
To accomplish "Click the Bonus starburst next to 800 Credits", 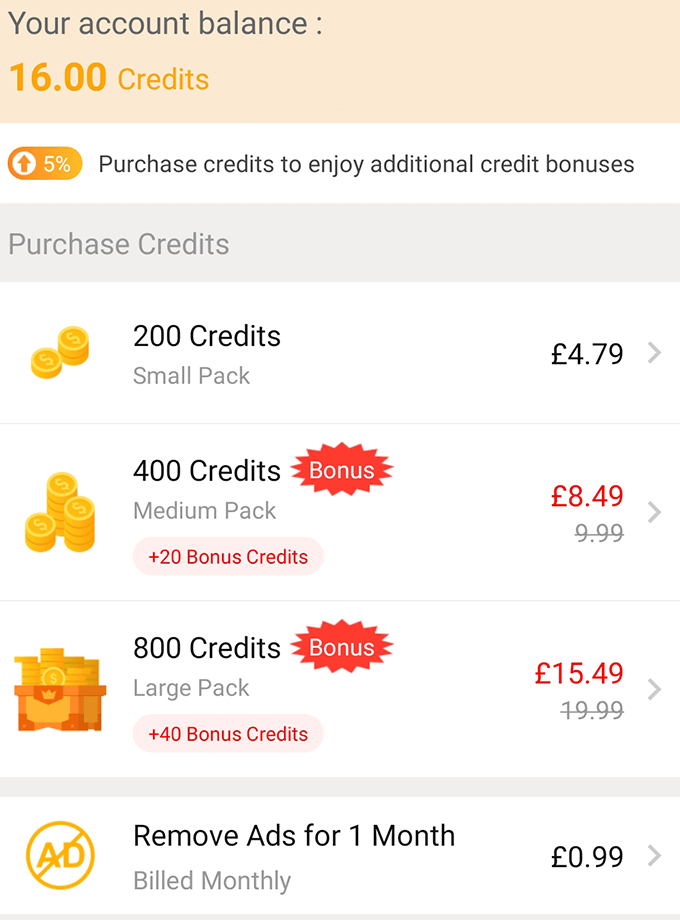I will click(342, 646).
